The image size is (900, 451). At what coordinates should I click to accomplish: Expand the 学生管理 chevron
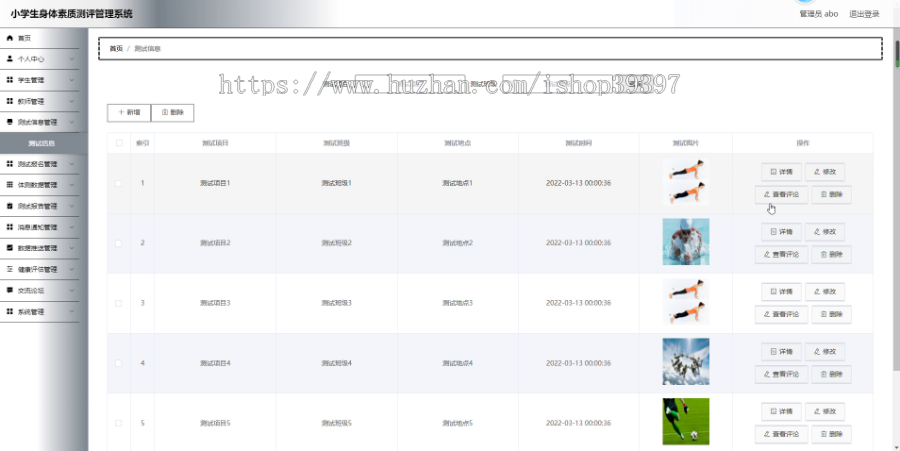[72, 80]
